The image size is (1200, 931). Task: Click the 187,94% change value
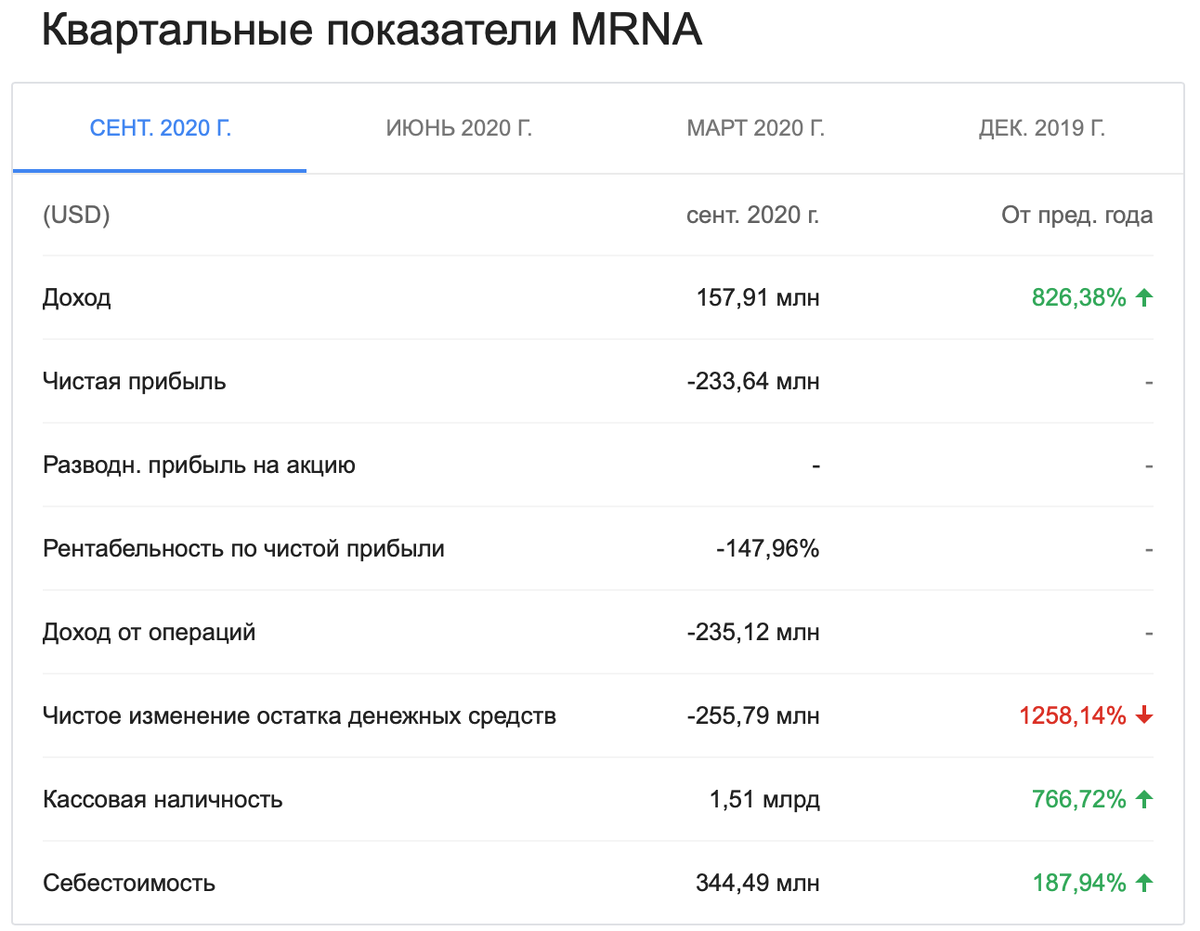(x=1079, y=883)
